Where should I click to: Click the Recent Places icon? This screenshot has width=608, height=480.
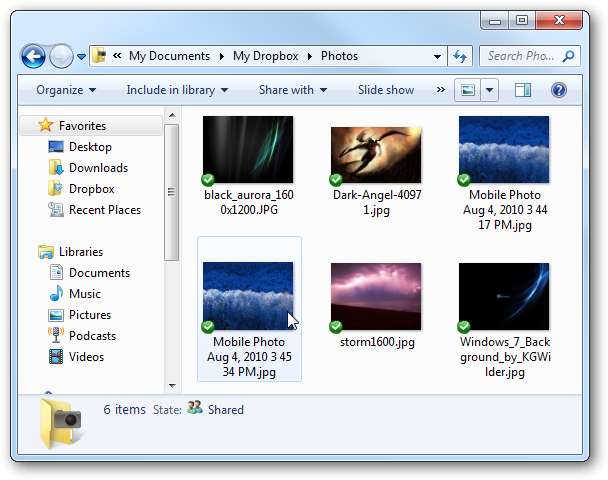(56, 209)
